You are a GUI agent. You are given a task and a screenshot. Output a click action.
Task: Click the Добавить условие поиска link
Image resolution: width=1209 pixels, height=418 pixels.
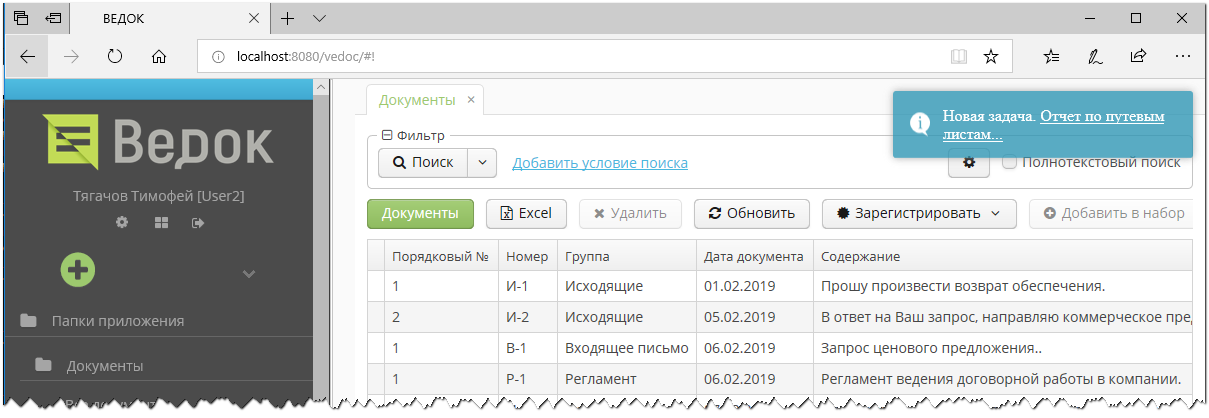[599, 163]
